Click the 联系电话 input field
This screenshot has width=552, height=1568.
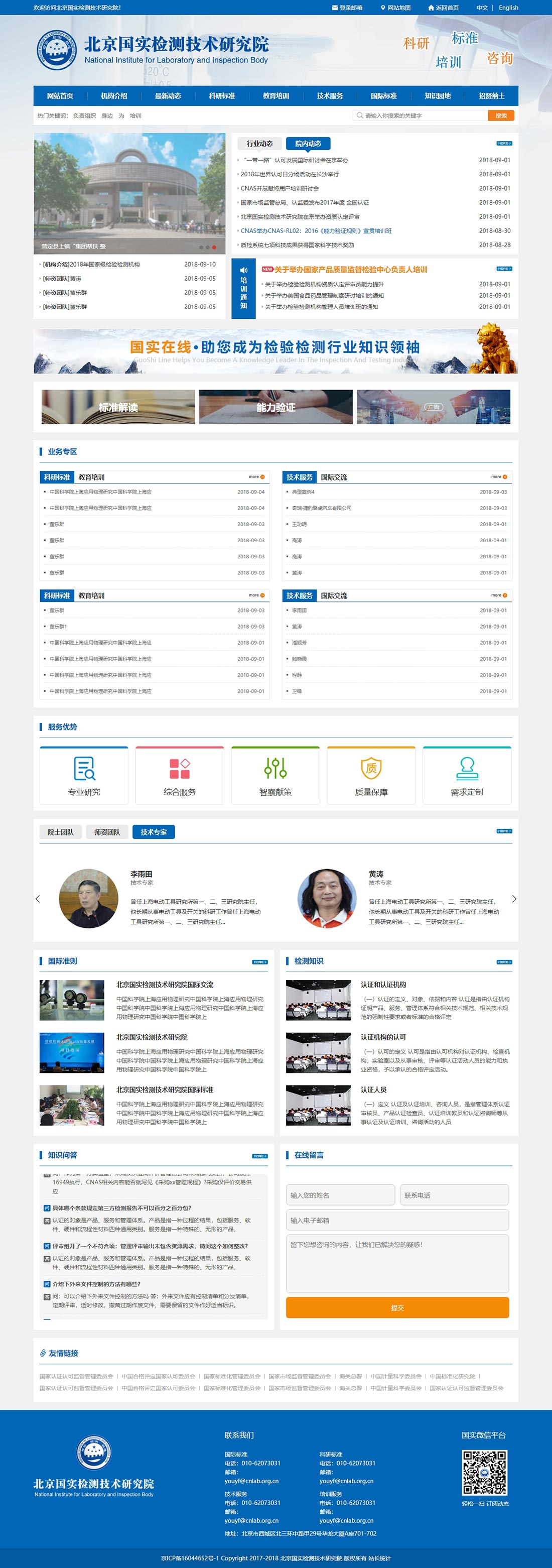coord(455,1195)
